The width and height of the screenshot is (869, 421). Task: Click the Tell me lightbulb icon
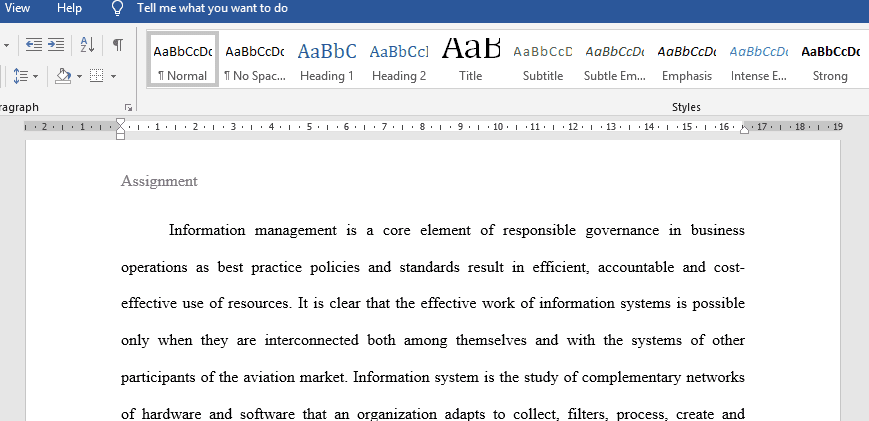117,8
